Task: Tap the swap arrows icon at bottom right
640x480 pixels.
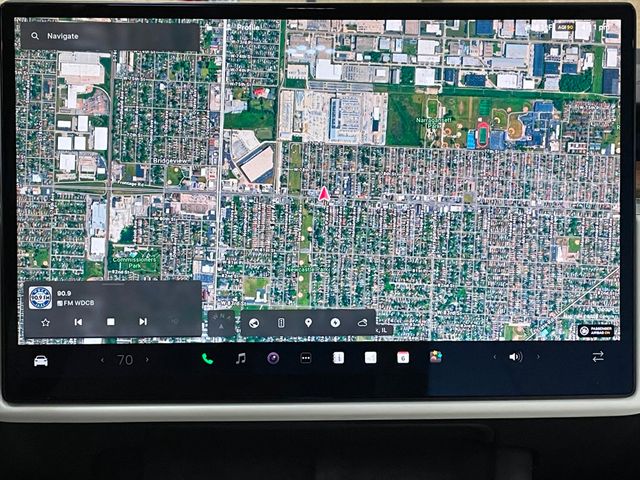Action: [x=598, y=357]
